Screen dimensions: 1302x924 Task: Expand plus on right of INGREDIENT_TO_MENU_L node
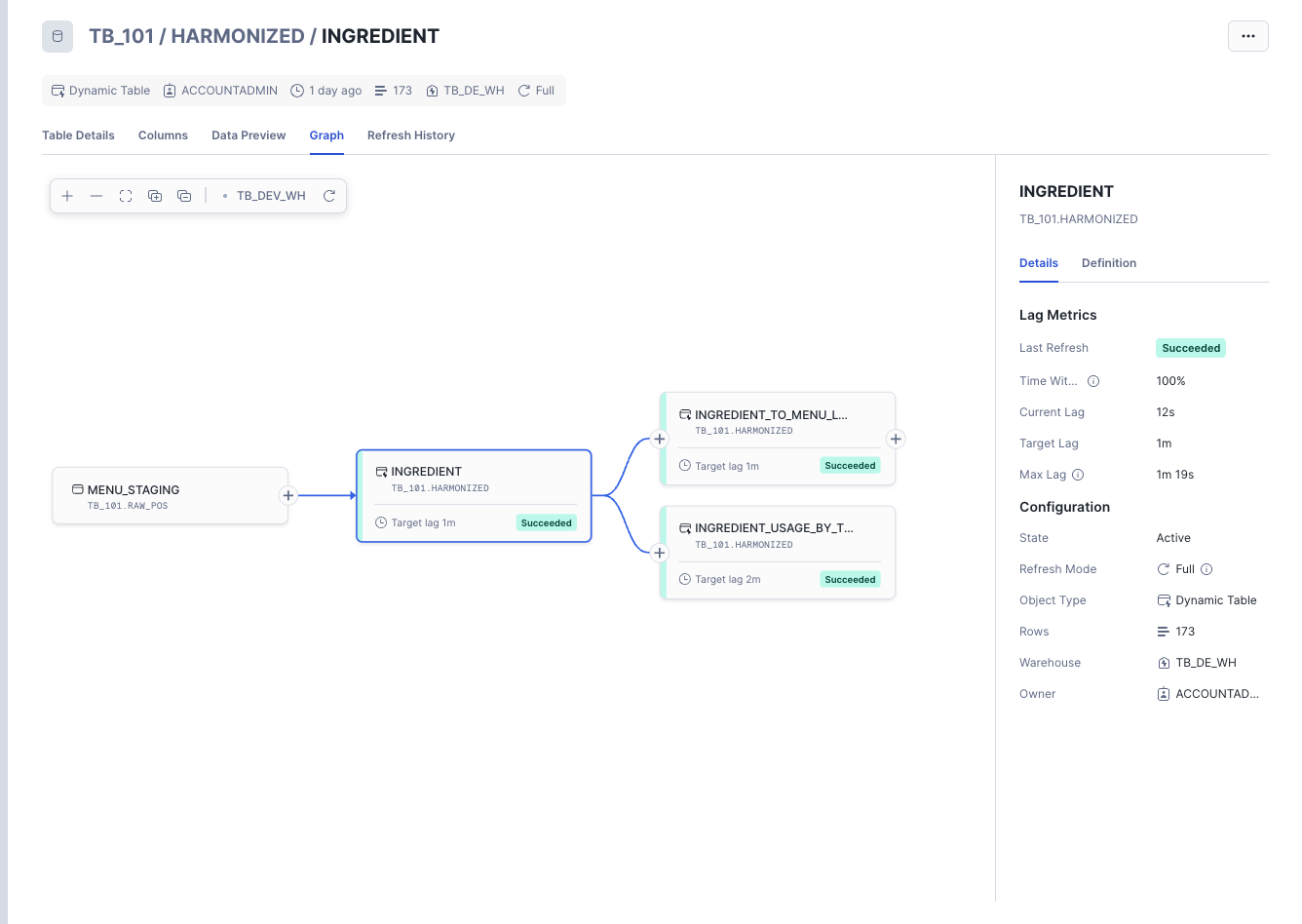point(896,439)
